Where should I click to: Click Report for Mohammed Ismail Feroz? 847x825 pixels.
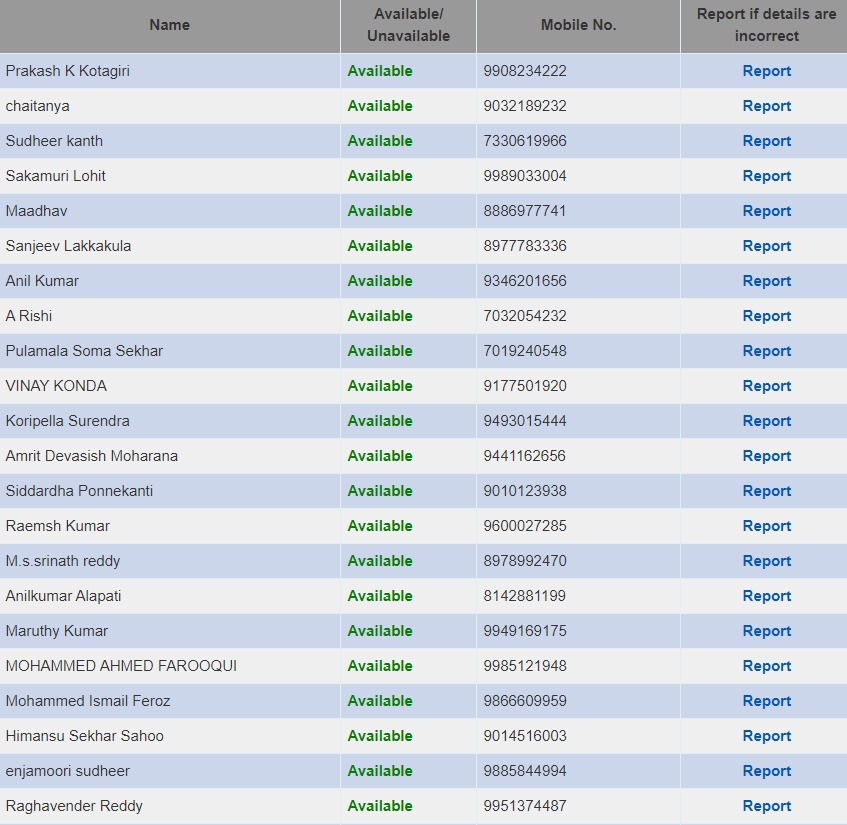pos(767,701)
